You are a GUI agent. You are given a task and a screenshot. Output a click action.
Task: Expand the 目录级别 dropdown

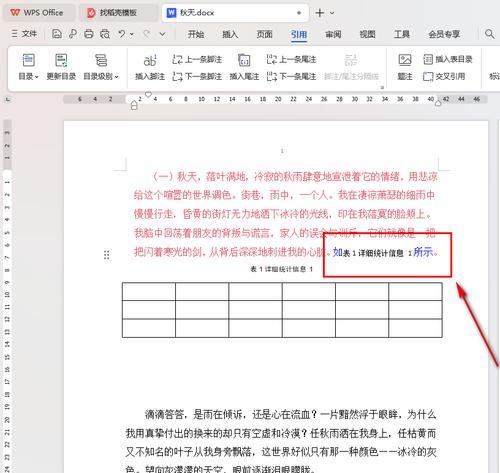117,77
